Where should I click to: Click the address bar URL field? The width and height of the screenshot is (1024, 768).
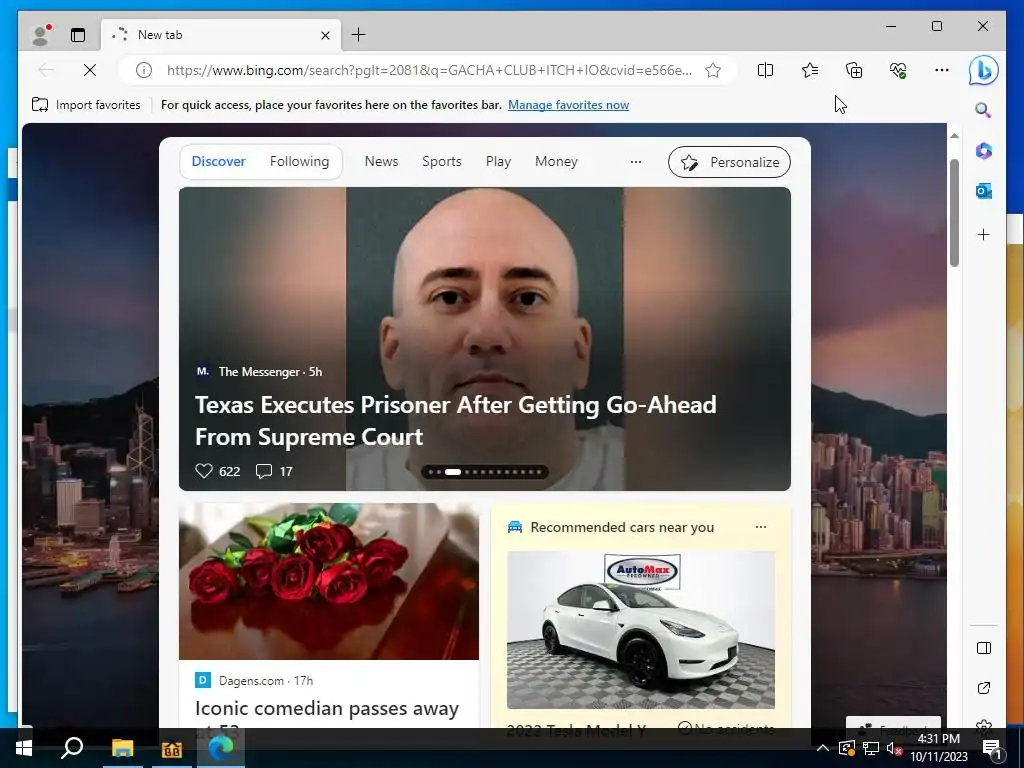pyautogui.click(x=429, y=70)
